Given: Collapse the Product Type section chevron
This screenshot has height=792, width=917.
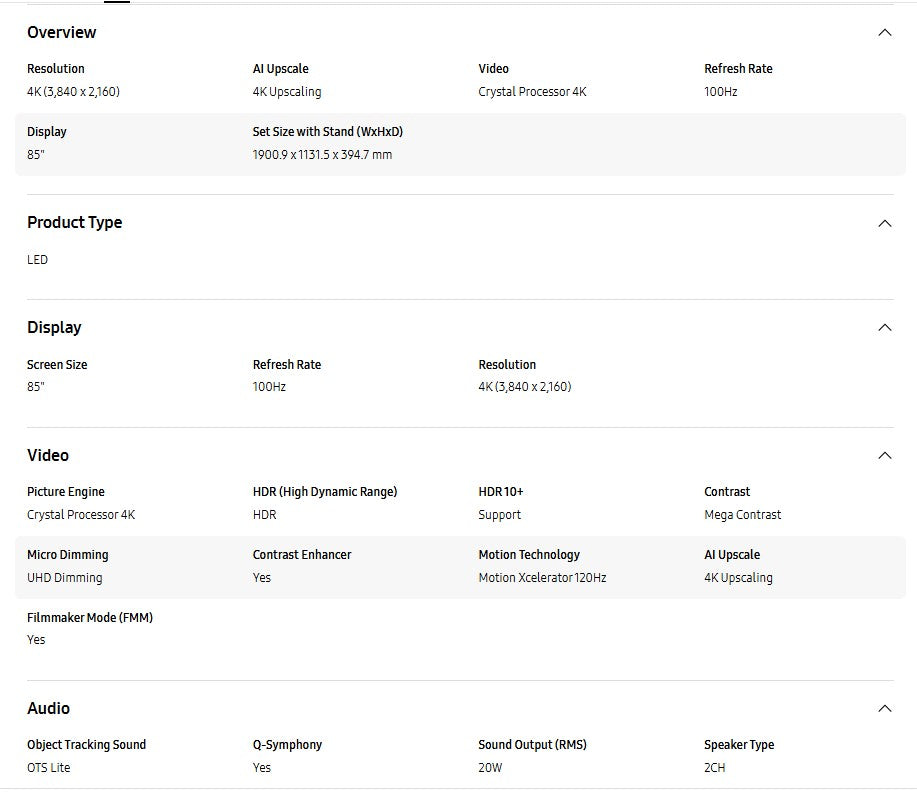Looking at the screenshot, I should pos(884,223).
